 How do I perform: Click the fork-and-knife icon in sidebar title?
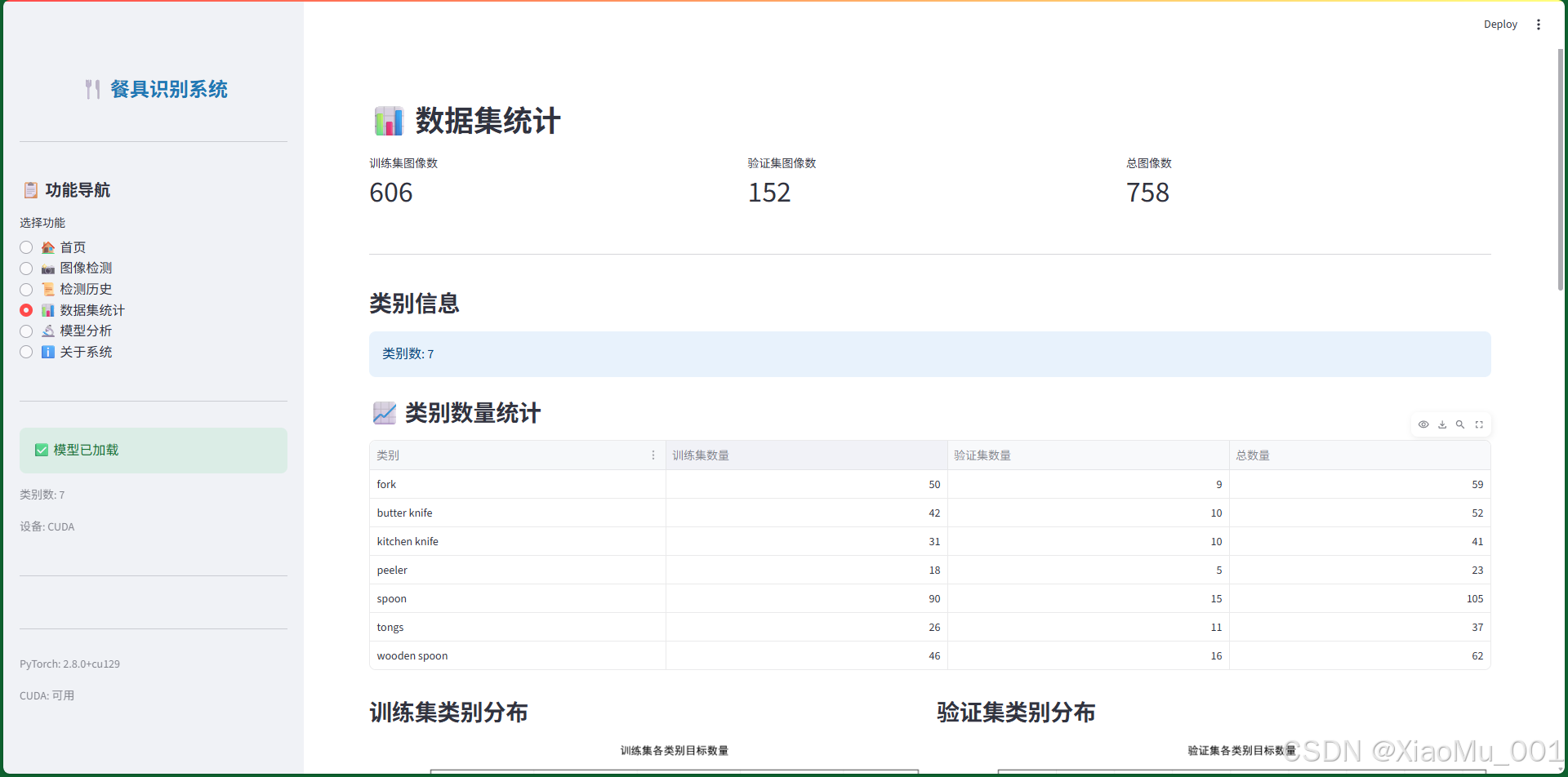92,89
